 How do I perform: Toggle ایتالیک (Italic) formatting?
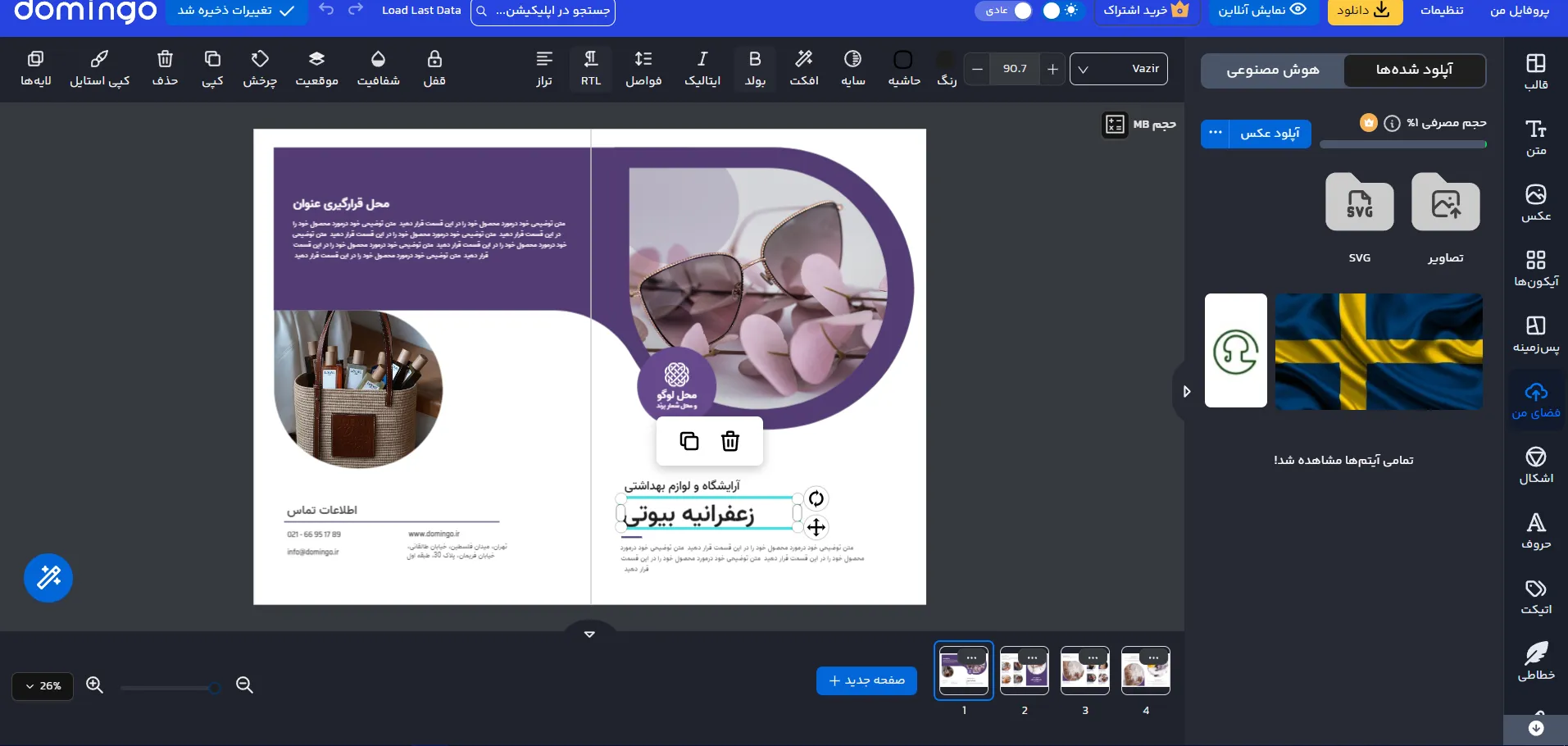click(x=702, y=68)
